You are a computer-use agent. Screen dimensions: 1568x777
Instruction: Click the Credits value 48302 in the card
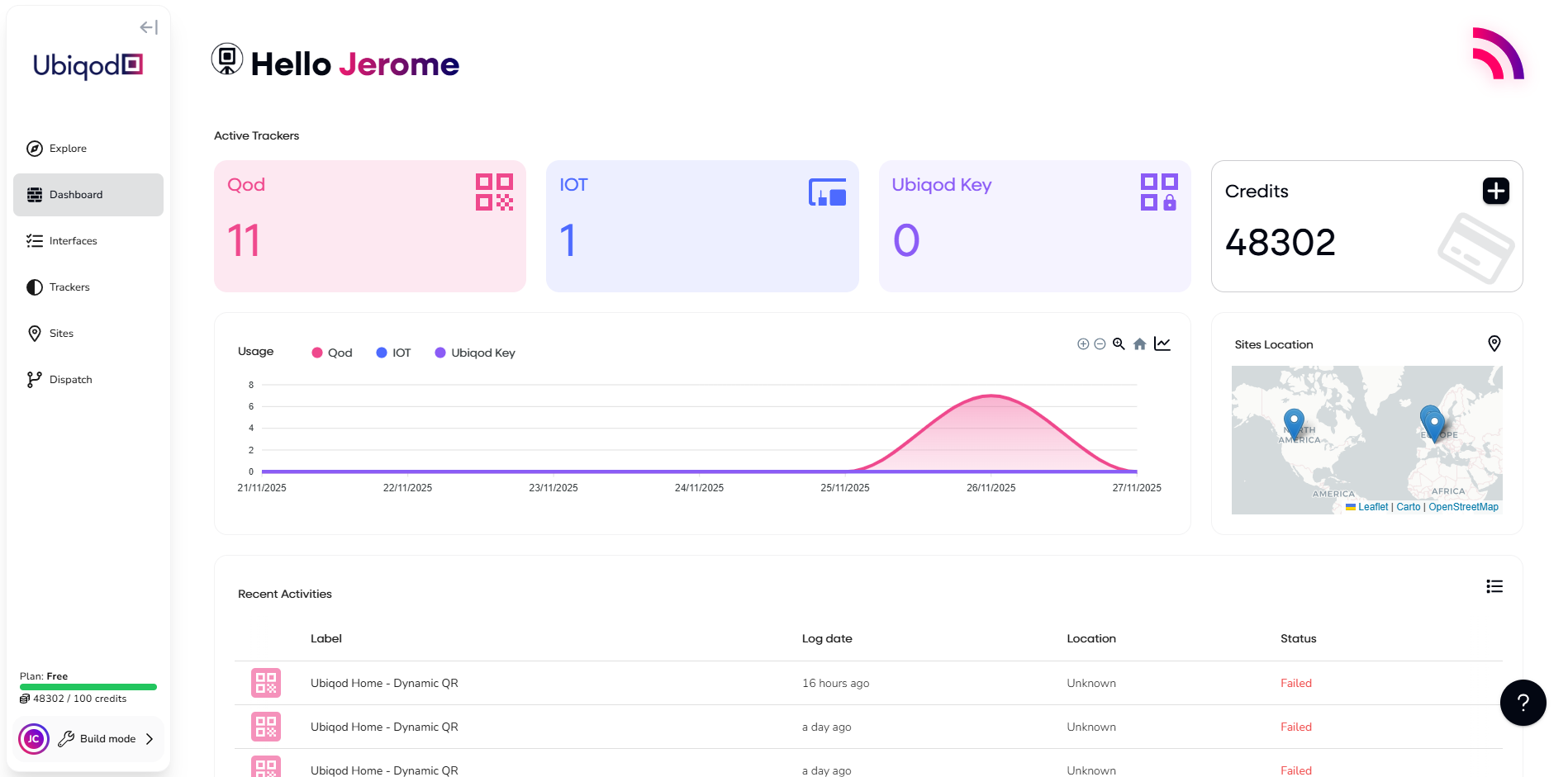1281,242
